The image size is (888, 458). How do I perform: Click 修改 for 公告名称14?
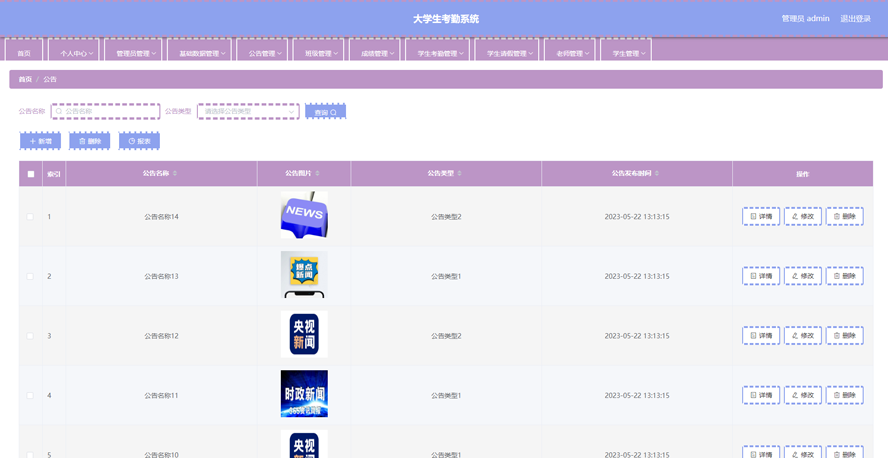(x=803, y=216)
